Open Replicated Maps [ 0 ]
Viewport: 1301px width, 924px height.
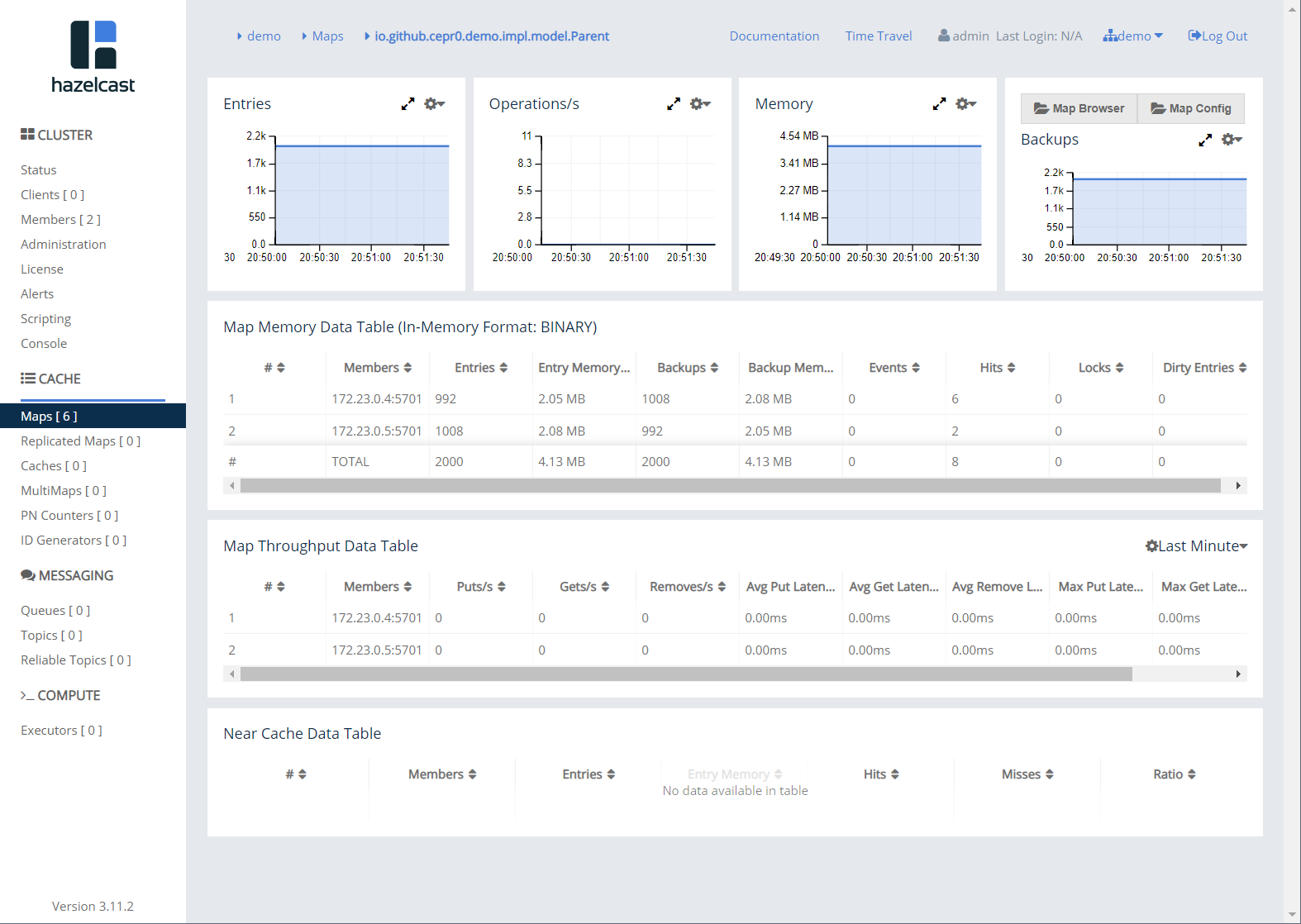[81, 441]
